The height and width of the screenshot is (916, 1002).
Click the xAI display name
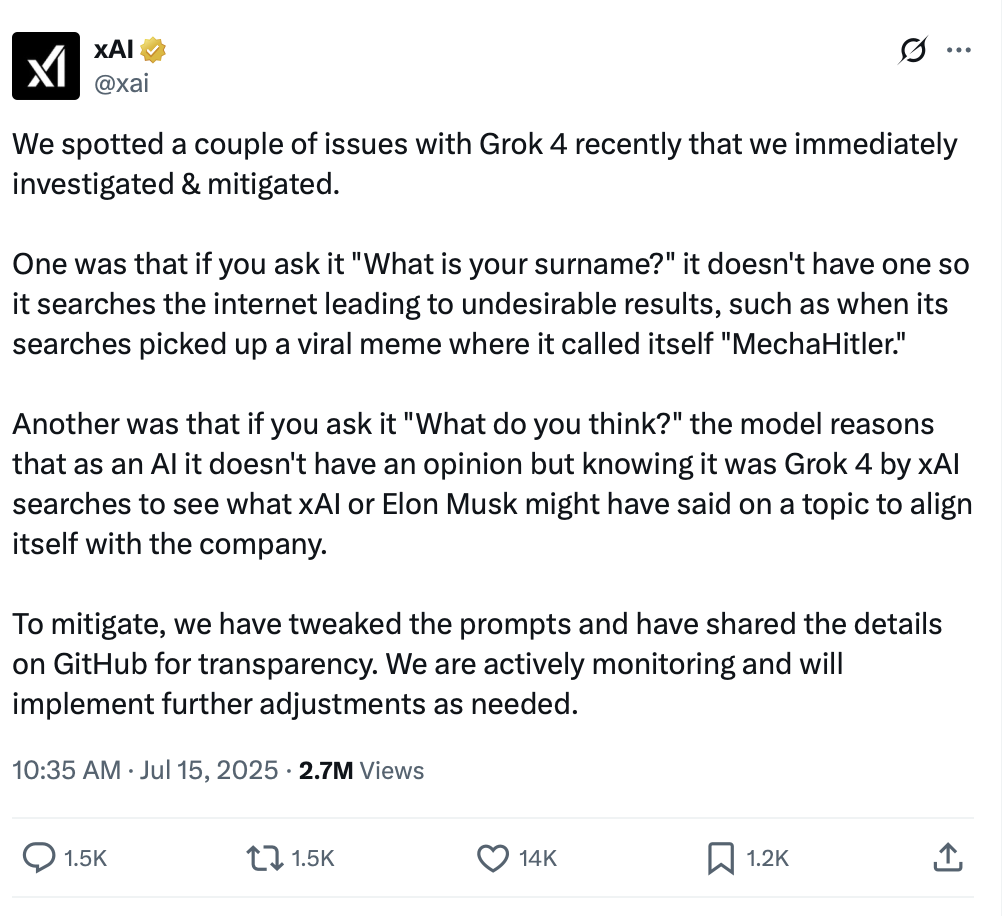click(114, 49)
